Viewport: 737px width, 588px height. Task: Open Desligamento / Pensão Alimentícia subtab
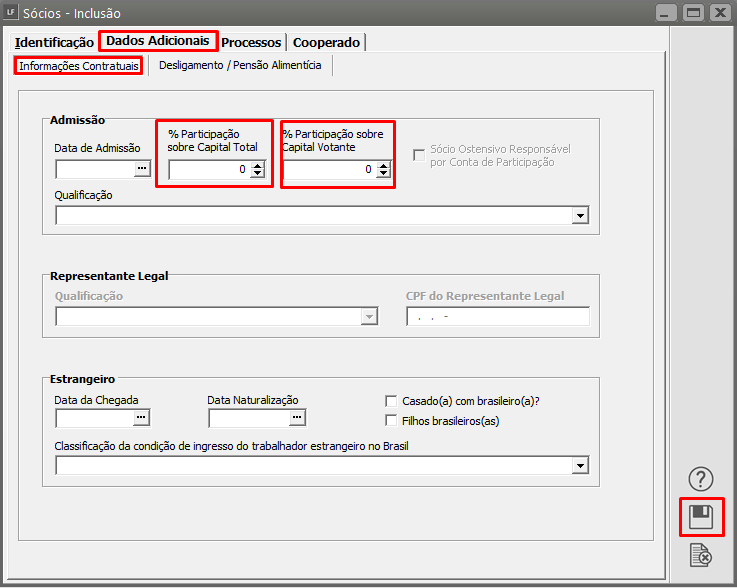tap(240, 66)
